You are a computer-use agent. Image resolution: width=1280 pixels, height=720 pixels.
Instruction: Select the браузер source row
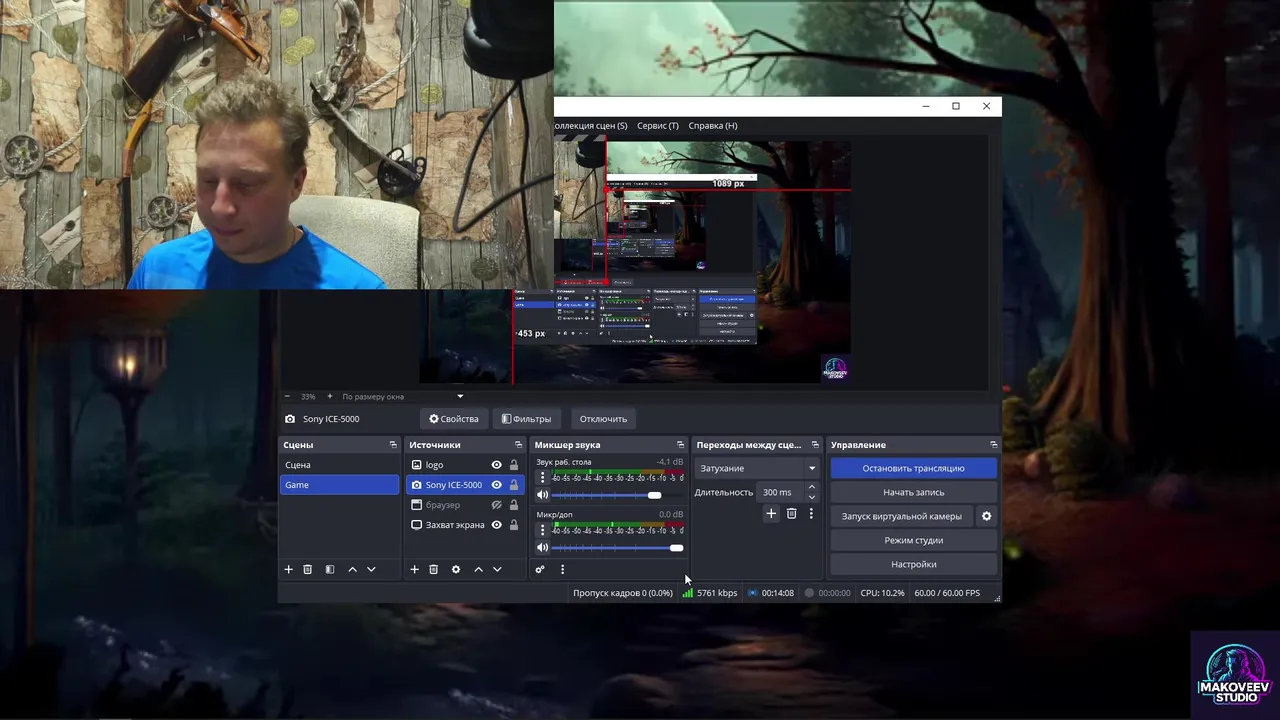tap(465, 505)
